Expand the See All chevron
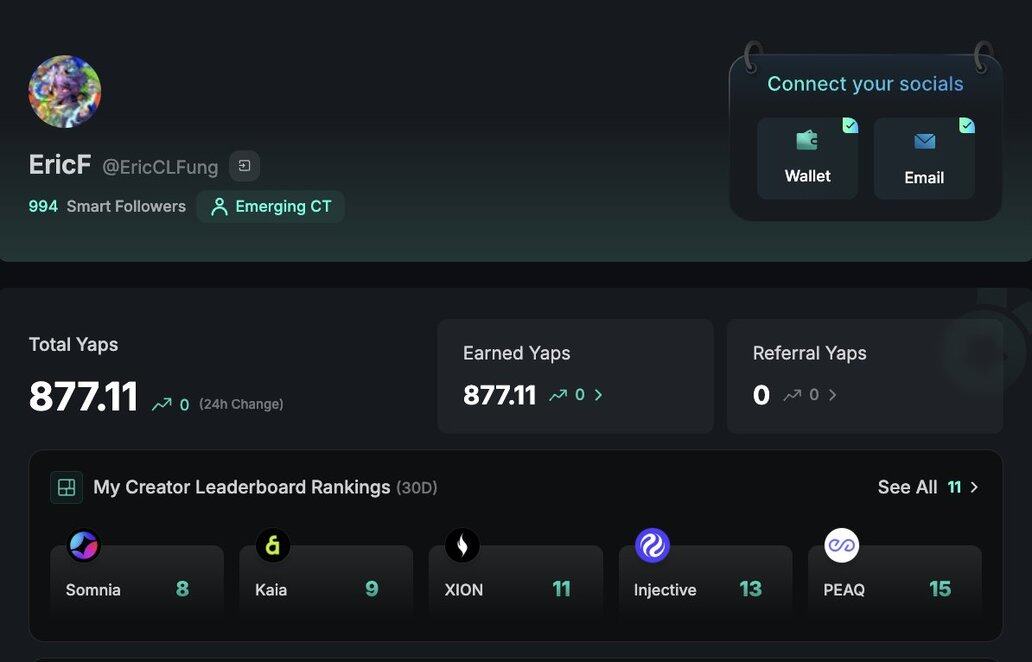The image size is (1032, 662). point(974,488)
